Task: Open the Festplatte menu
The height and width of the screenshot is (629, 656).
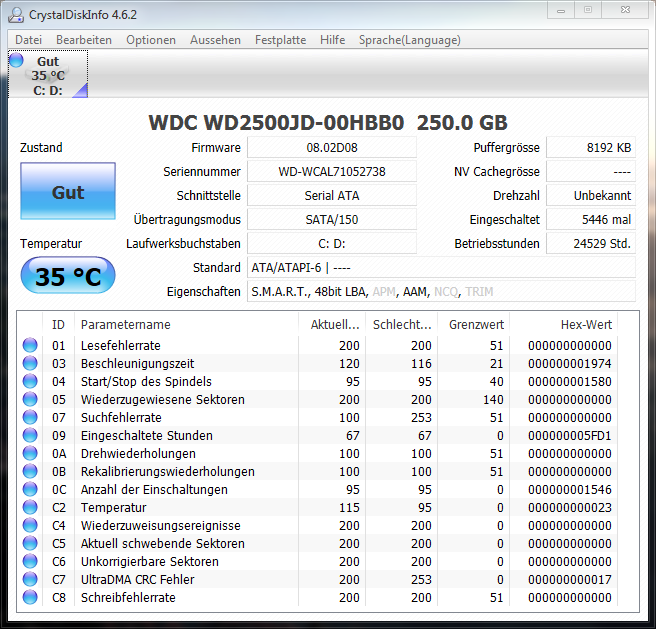Action: 280,40
